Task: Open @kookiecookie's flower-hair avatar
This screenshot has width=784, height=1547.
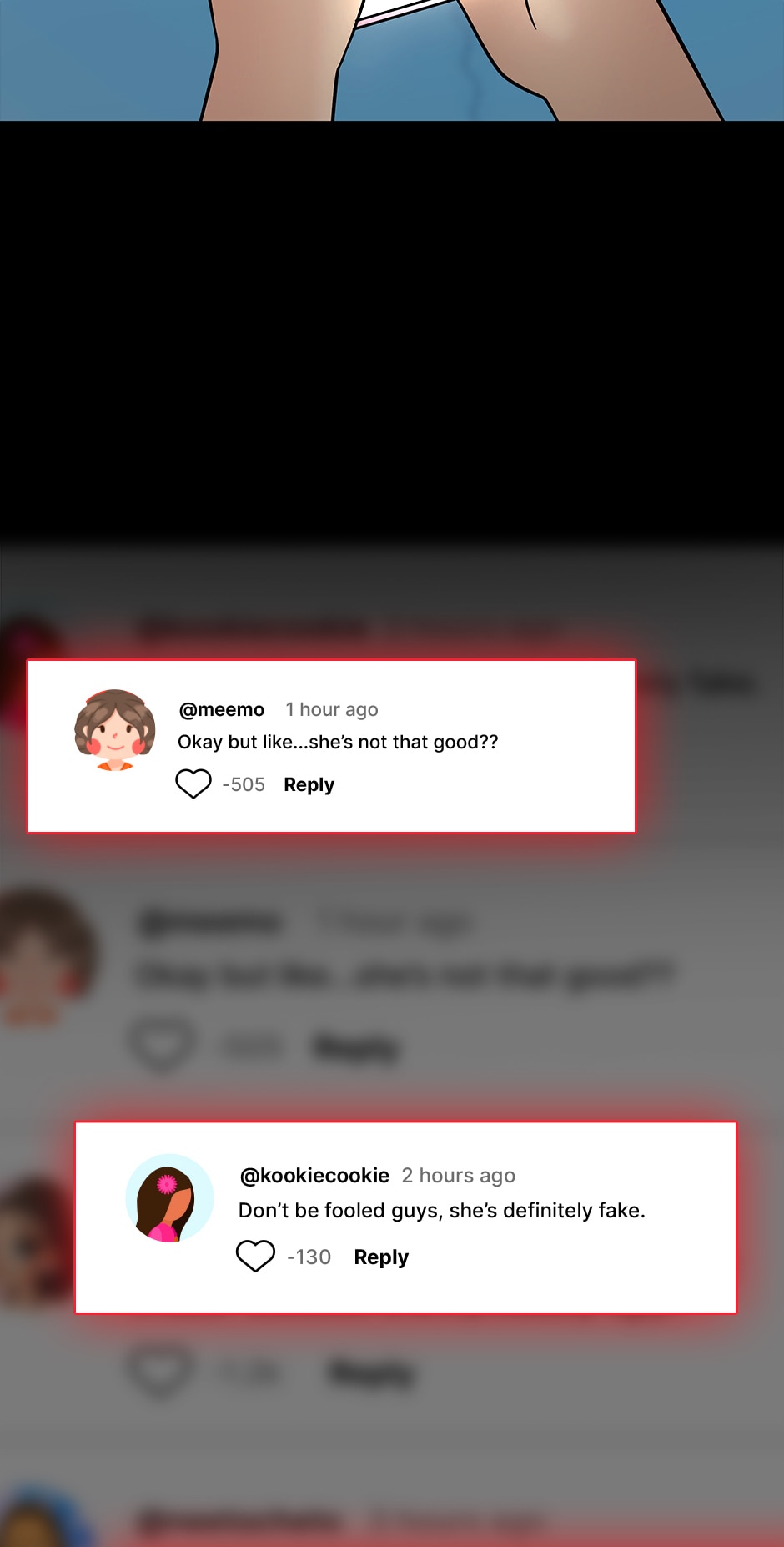Action: 169,1198
